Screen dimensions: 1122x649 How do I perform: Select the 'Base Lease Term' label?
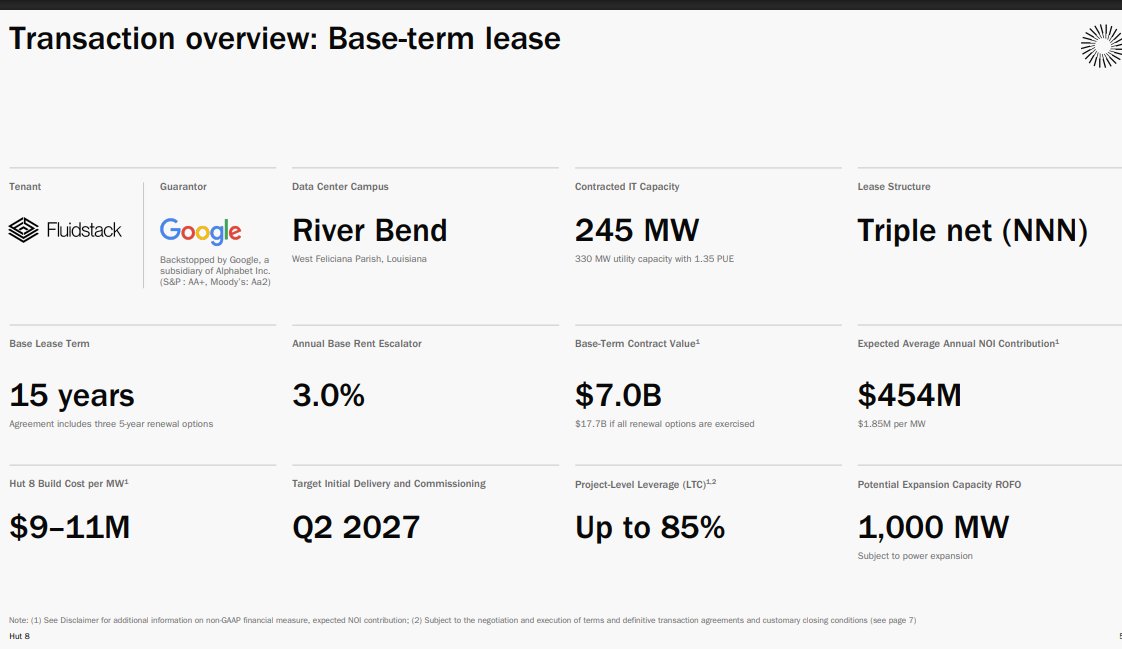(x=49, y=344)
